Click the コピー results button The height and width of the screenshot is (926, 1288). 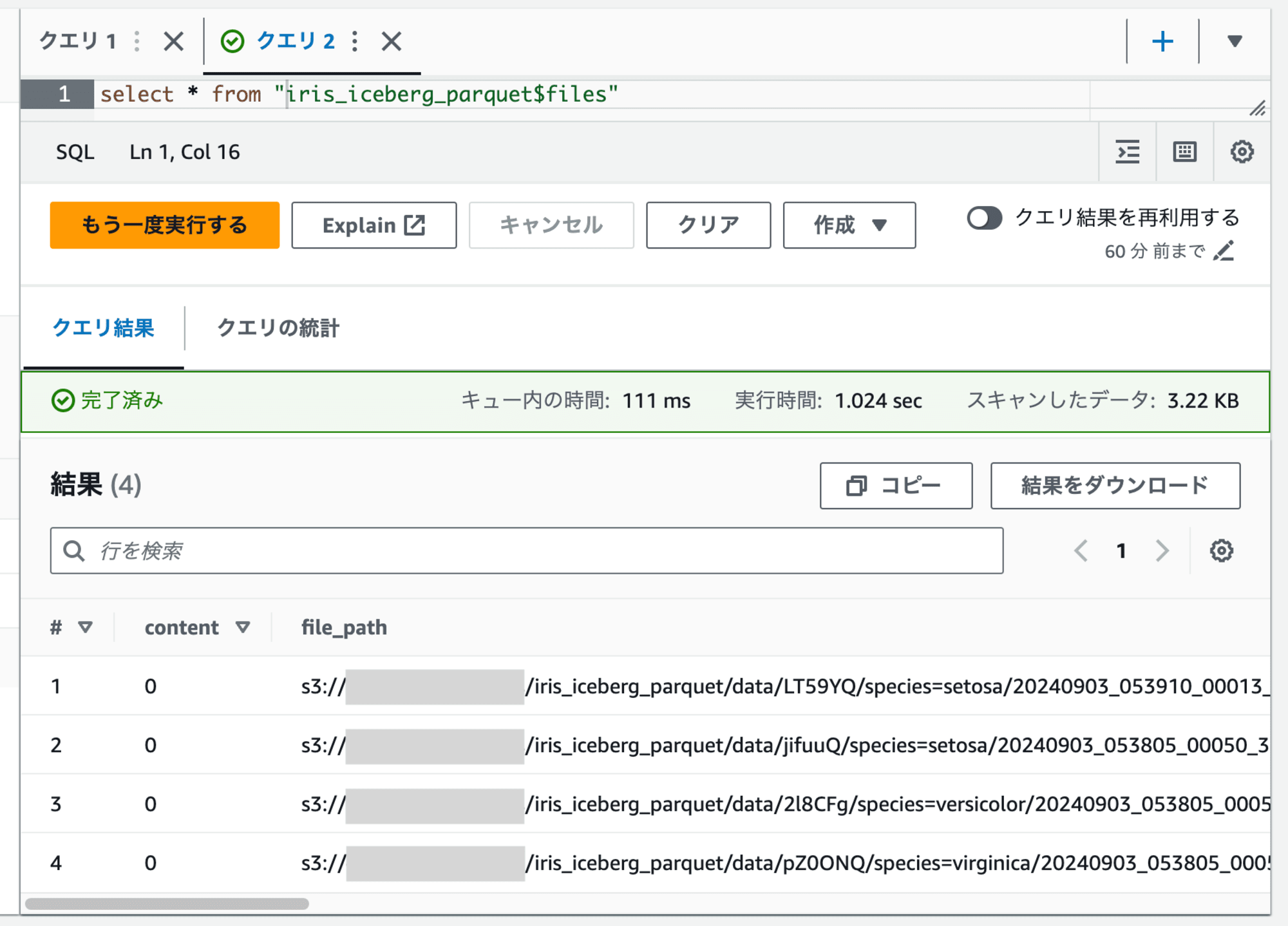click(x=896, y=486)
